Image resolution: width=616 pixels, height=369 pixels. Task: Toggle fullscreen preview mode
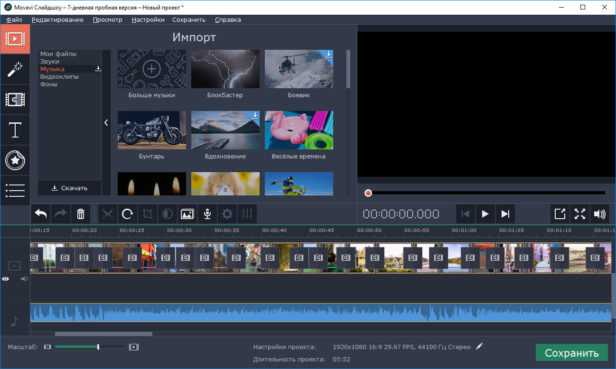pos(580,214)
